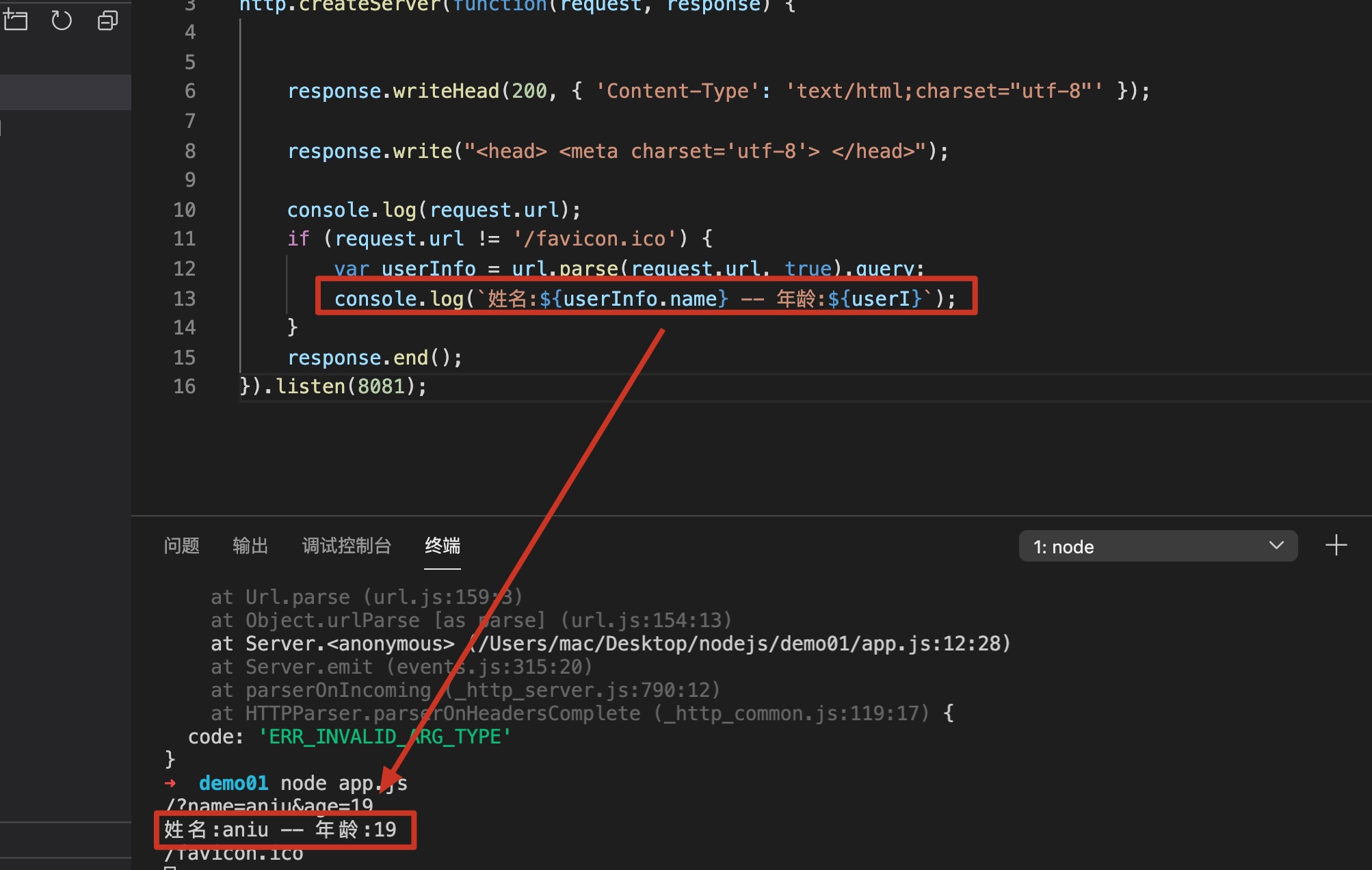Click the app.js:12:28 file path link in the terminal
Viewport: 1372px width, 870px height.
(739, 644)
